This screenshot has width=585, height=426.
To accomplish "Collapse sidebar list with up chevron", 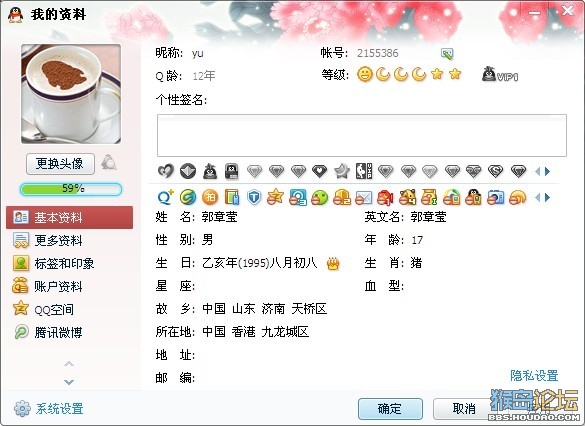I will pyautogui.click(x=69, y=363).
